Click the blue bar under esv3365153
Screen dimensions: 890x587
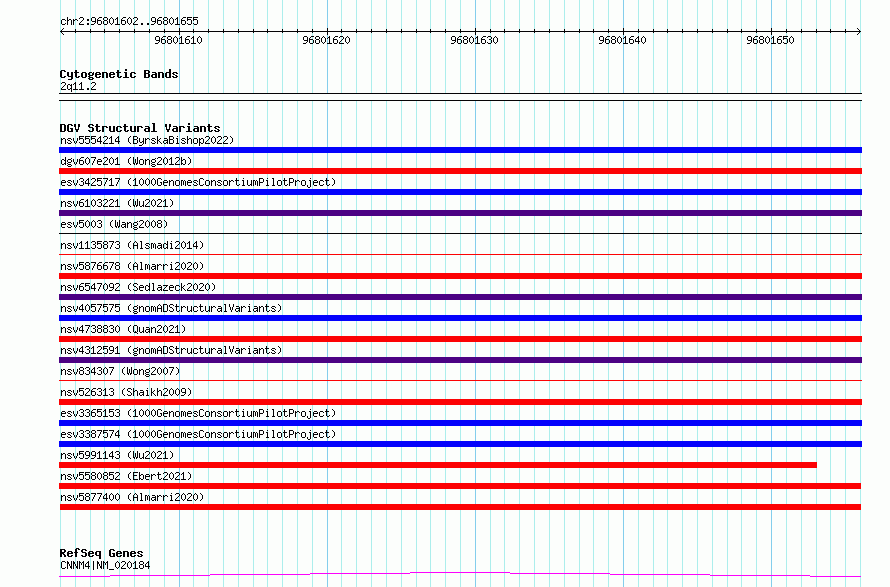click(460, 423)
